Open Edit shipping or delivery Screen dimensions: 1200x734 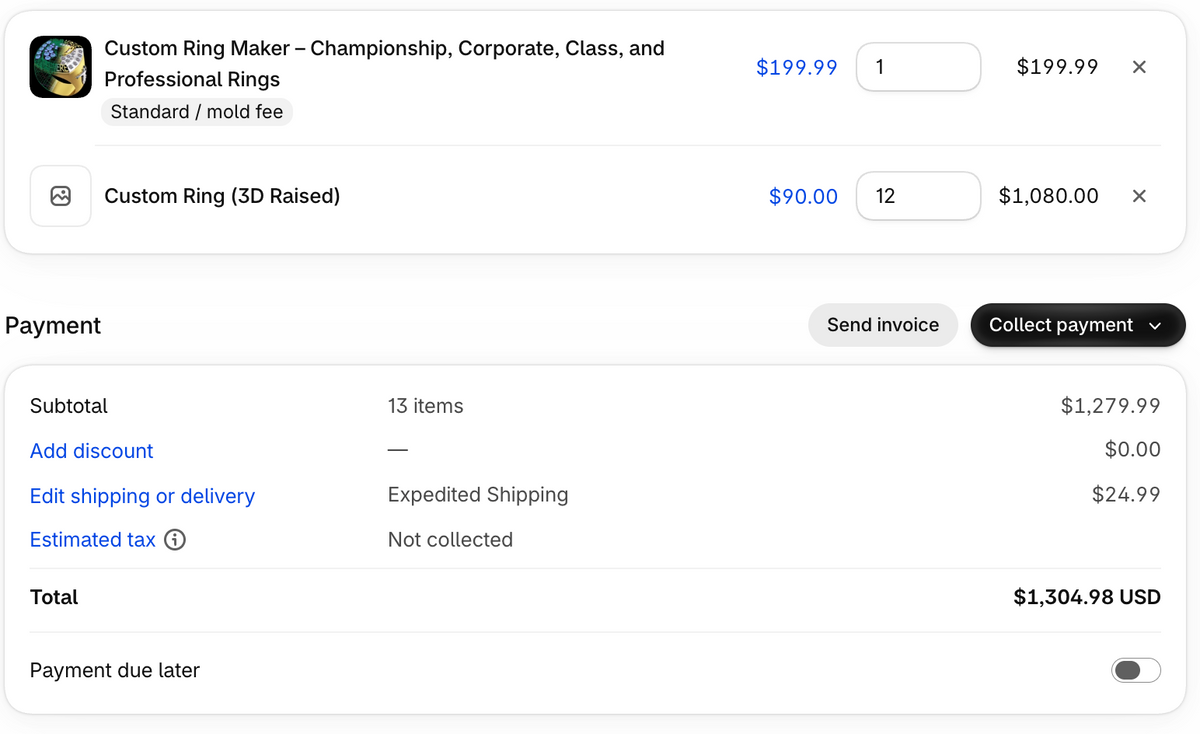(x=142, y=496)
